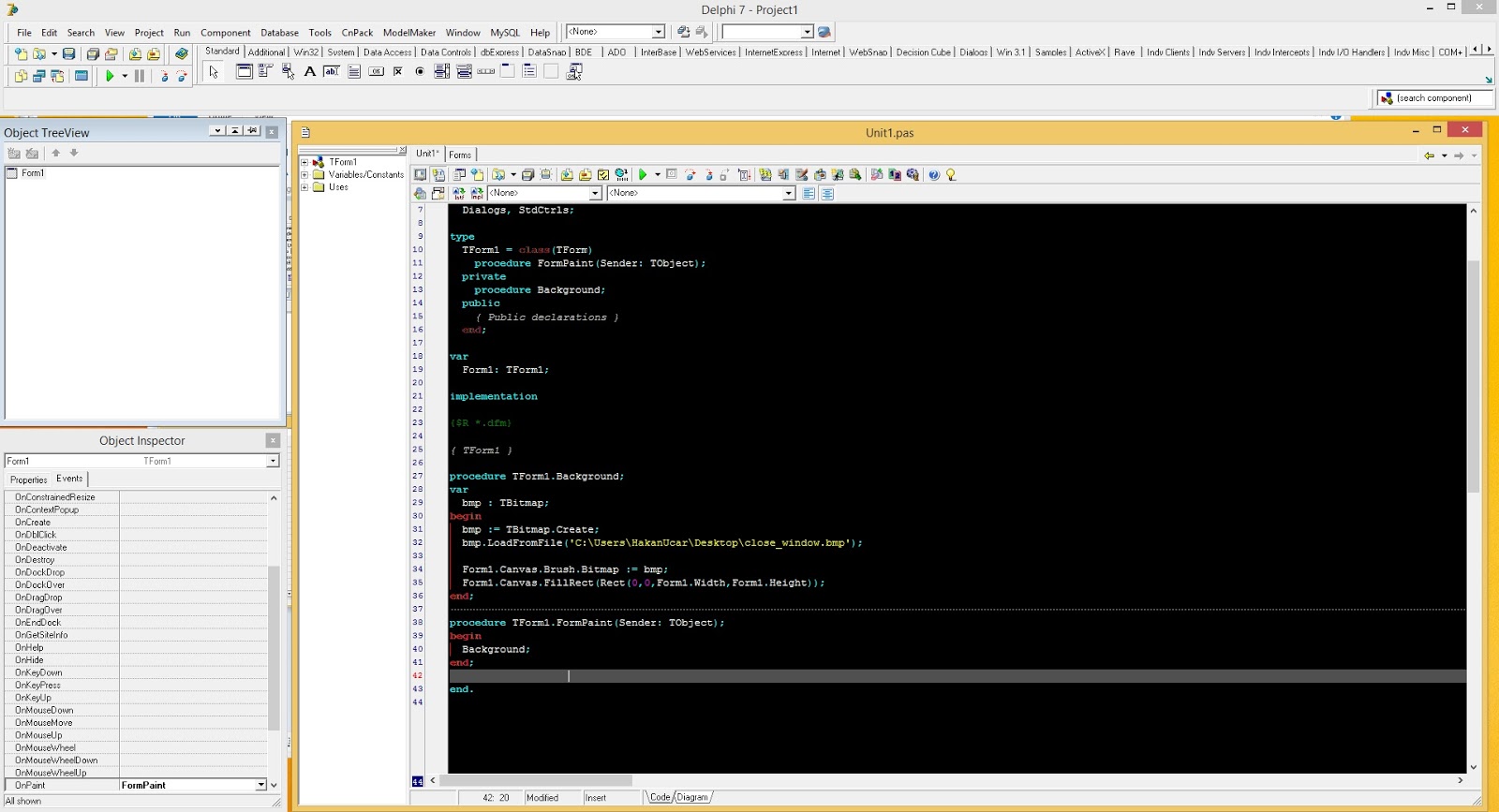The height and width of the screenshot is (812, 1499).
Task: Switch to the Events tab in Object Inspector
Action: [69, 479]
